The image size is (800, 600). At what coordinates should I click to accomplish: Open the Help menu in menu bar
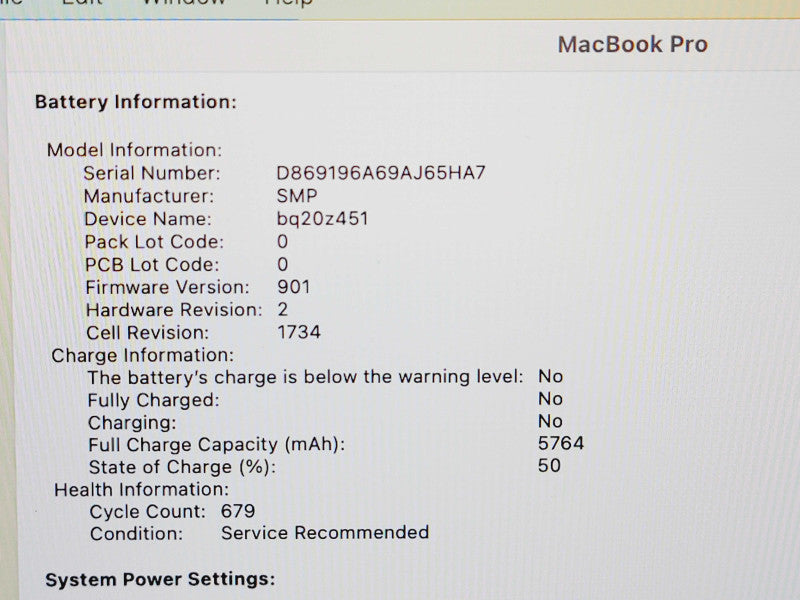tap(288, 3)
